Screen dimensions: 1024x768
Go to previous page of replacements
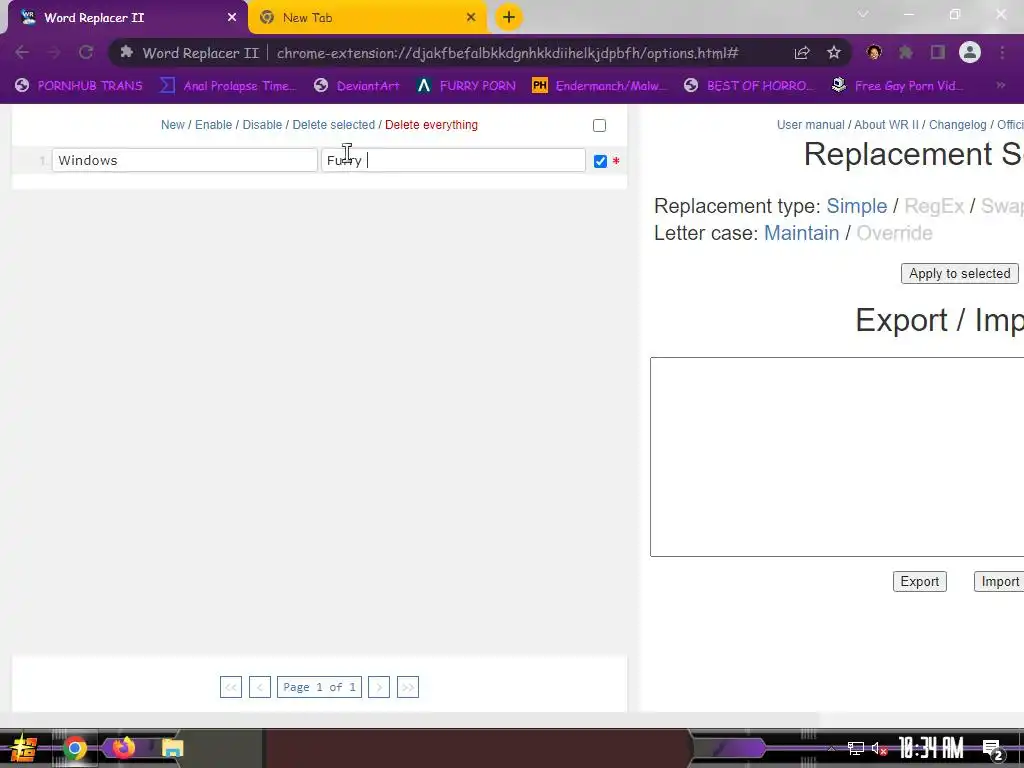(x=259, y=687)
